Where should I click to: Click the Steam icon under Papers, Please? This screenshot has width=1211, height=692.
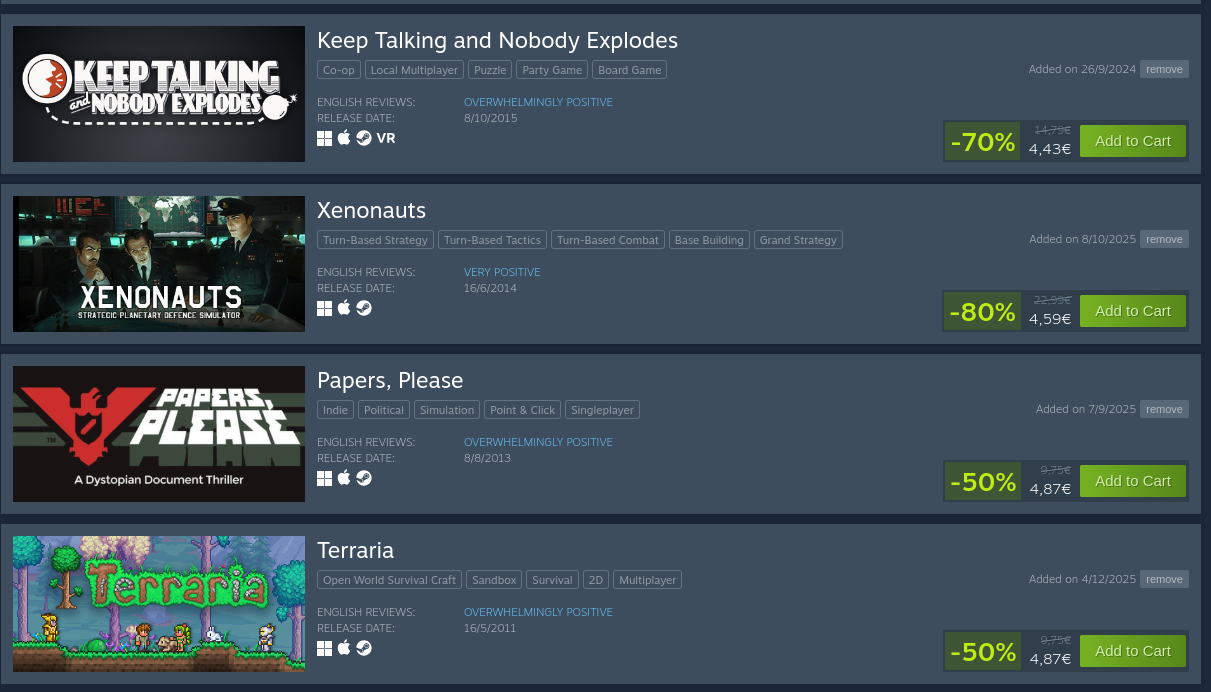coord(364,478)
